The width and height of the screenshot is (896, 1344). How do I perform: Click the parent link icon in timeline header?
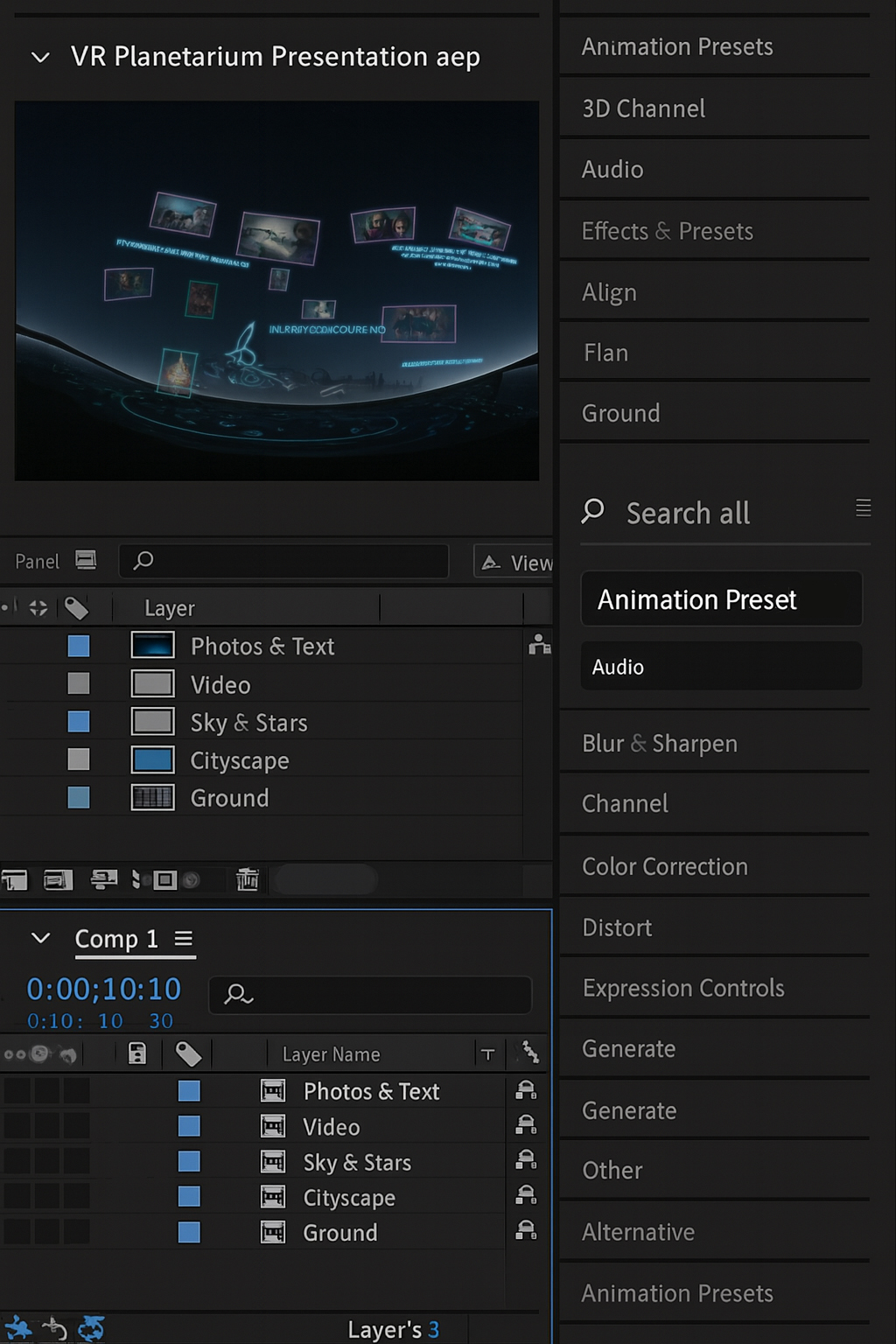pos(530,1053)
